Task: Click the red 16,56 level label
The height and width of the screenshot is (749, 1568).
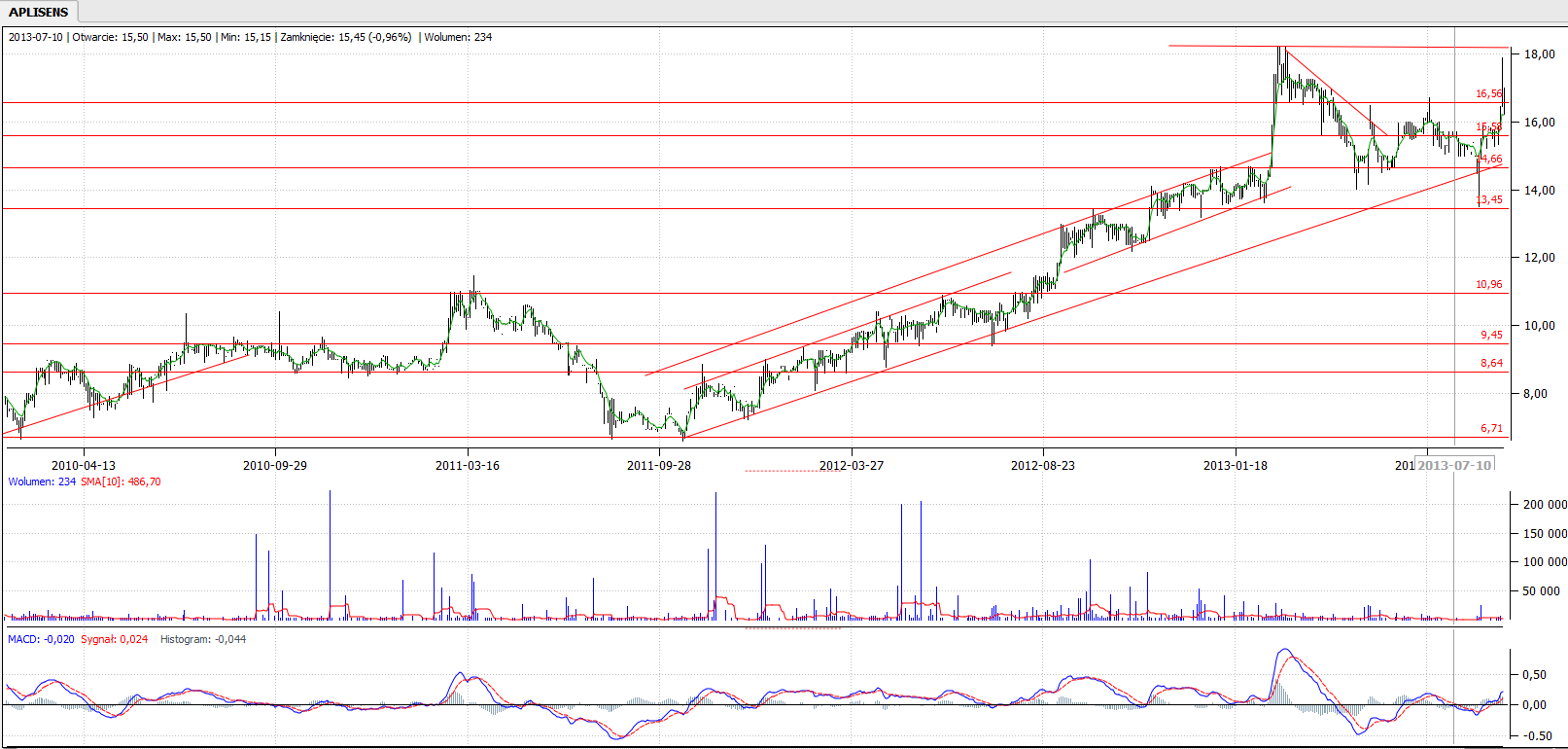Action: (x=1488, y=93)
